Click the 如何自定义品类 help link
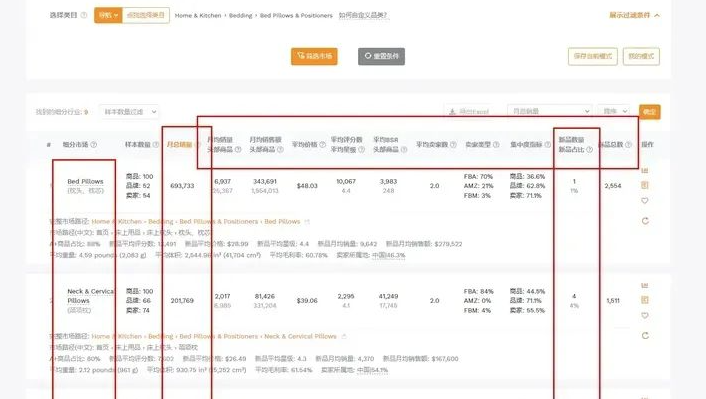Image resolution: width=706 pixels, height=399 pixels. tap(363, 15)
